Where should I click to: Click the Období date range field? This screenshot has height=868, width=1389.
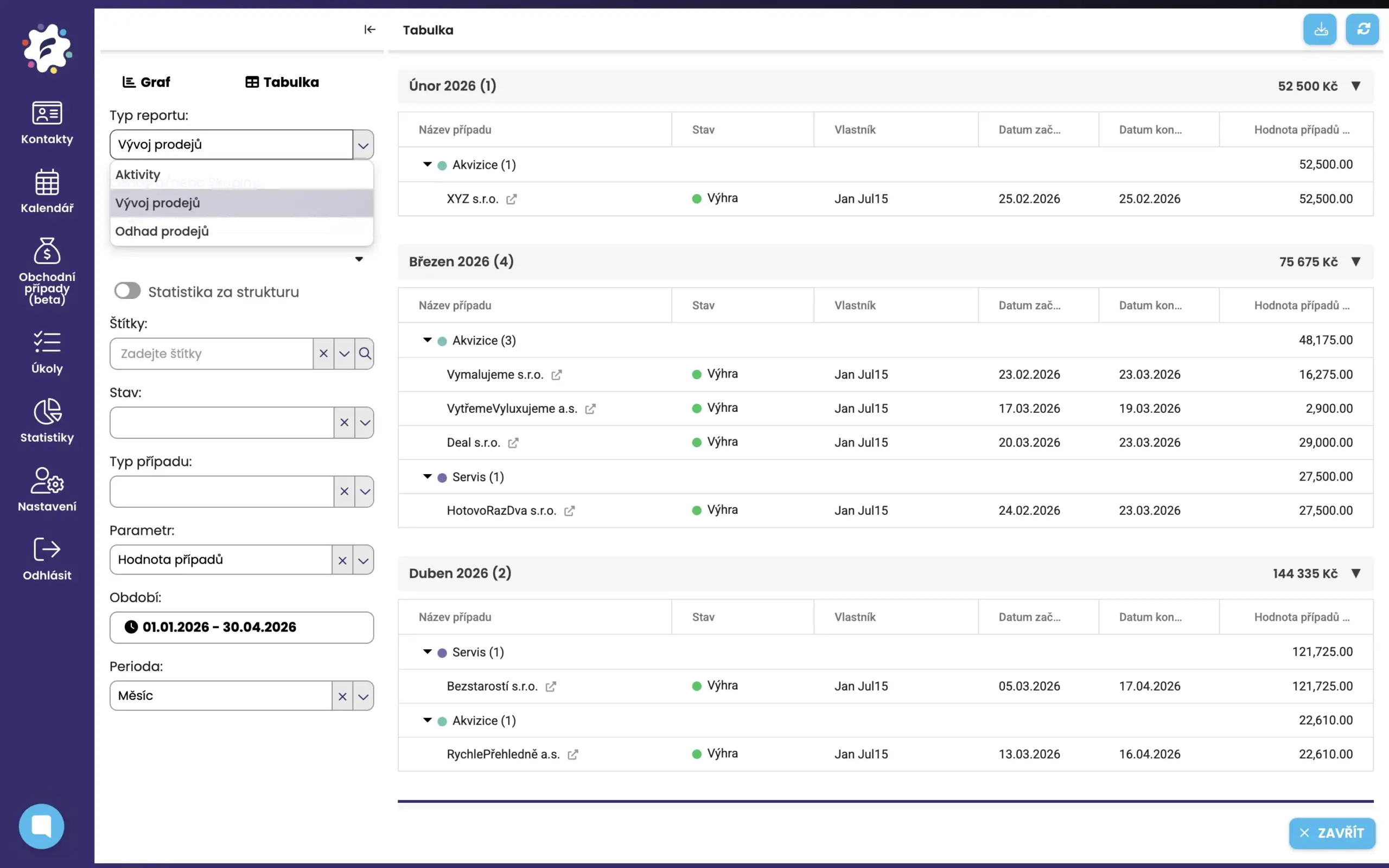pyautogui.click(x=241, y=627)
